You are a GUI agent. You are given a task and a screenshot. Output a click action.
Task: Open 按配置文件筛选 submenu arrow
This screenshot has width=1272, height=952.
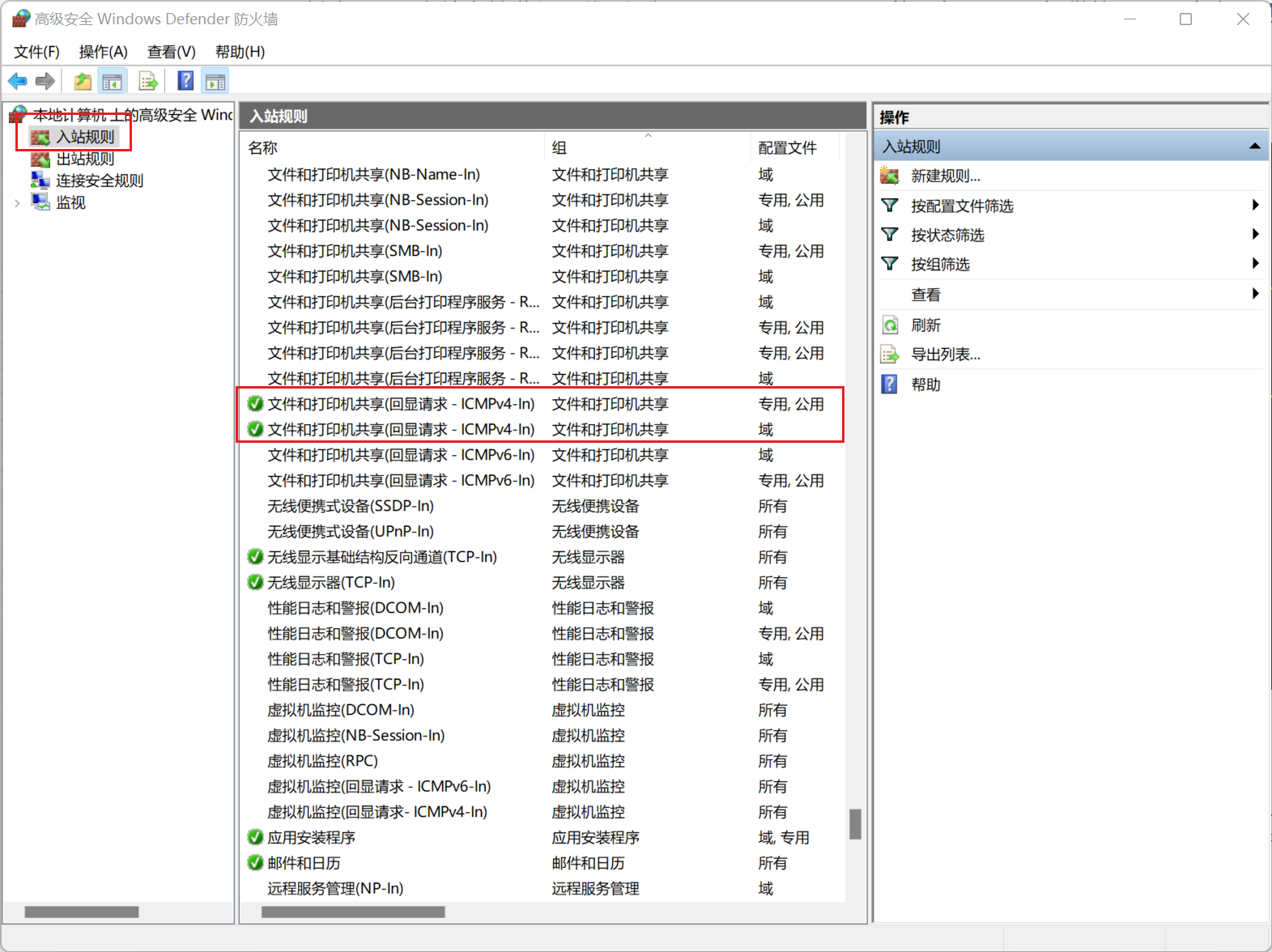coord(1255,205)
